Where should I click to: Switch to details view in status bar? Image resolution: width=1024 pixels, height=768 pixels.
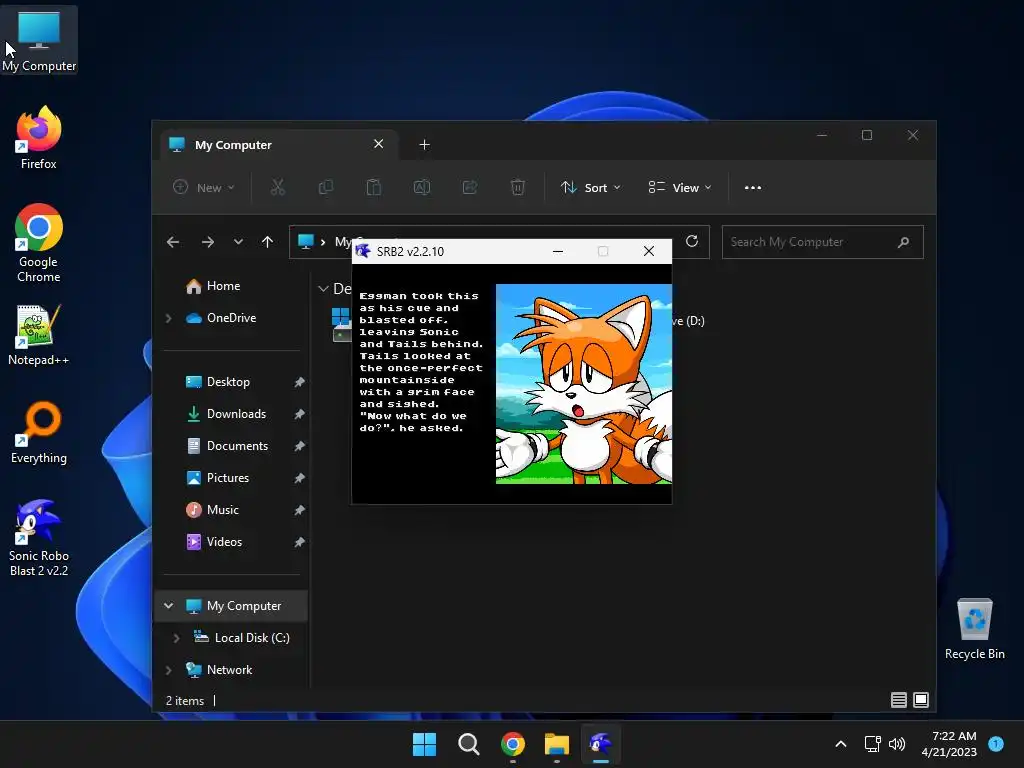[899, 700]
